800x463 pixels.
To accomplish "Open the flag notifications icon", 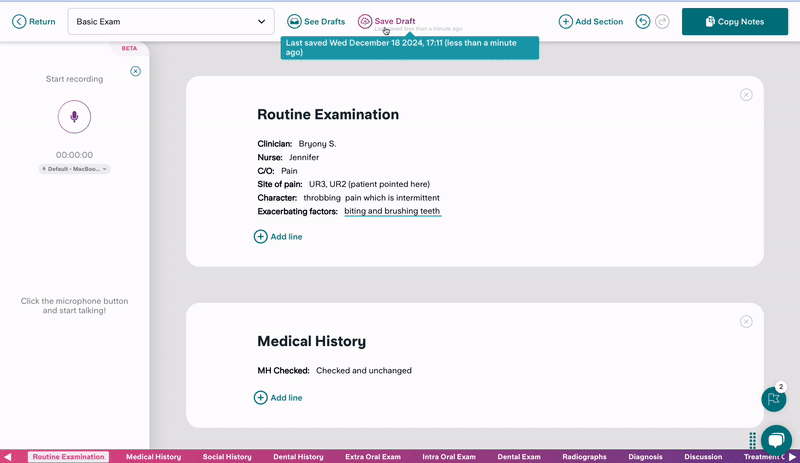I will pyautogui.click(x=773, y=399).
